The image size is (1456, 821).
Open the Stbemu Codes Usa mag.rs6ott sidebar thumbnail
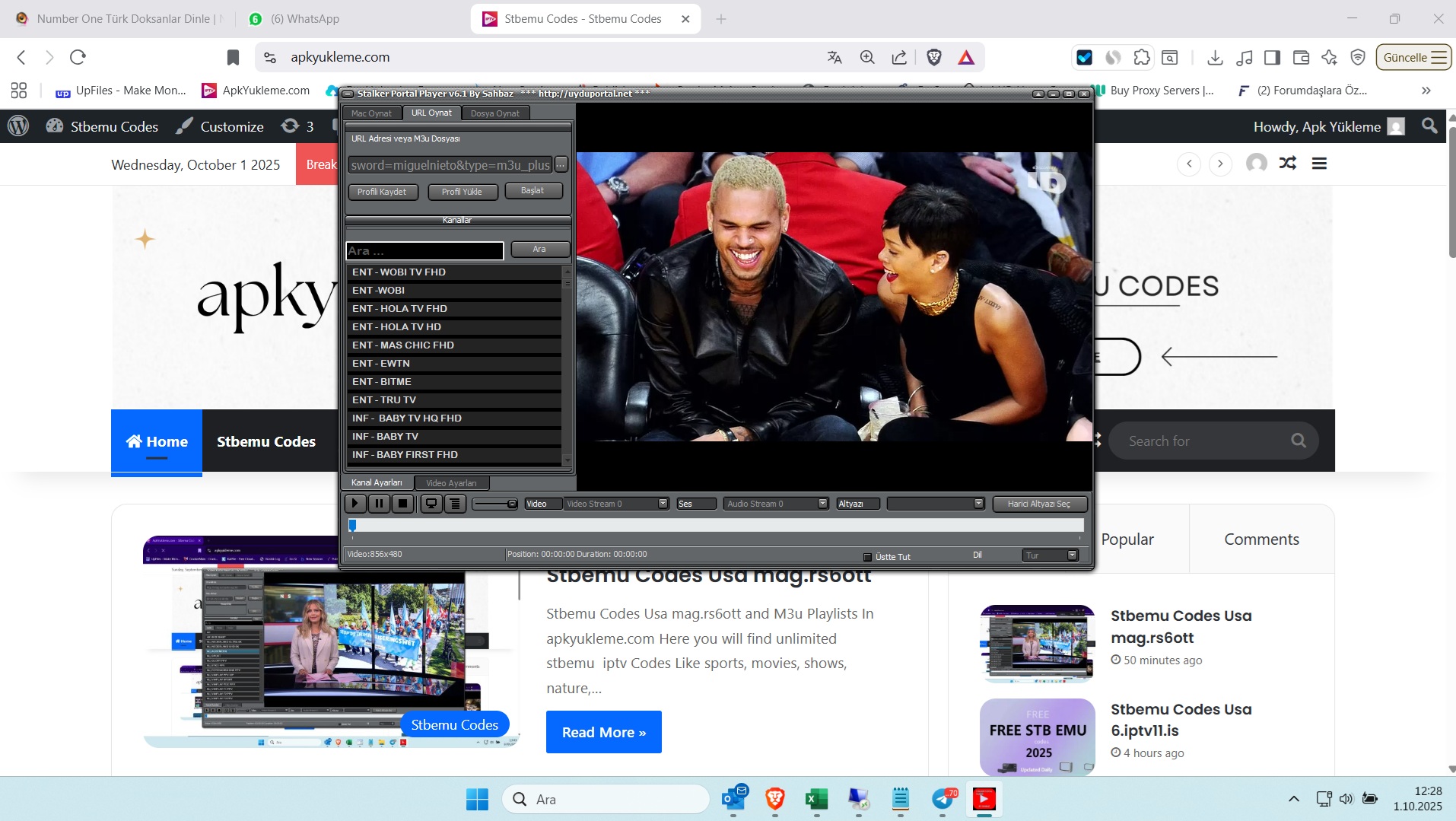click(1038, 644)
